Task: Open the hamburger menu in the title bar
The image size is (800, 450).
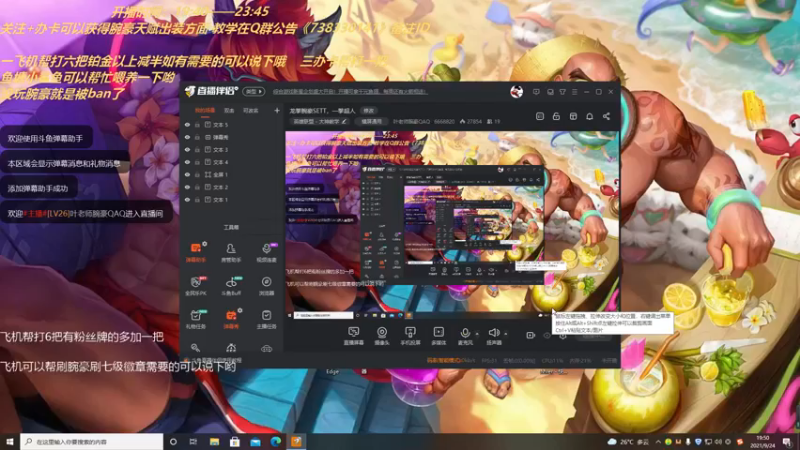Action: pyautogui.click(x=574, y=92)
